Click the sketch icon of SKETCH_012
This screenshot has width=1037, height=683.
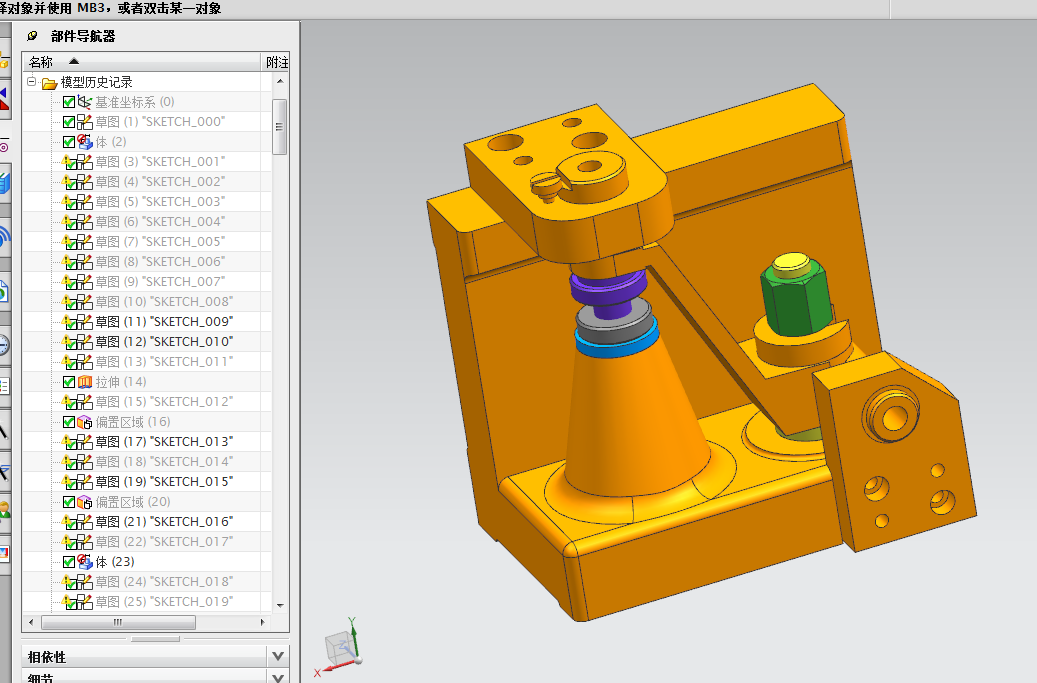85,402
